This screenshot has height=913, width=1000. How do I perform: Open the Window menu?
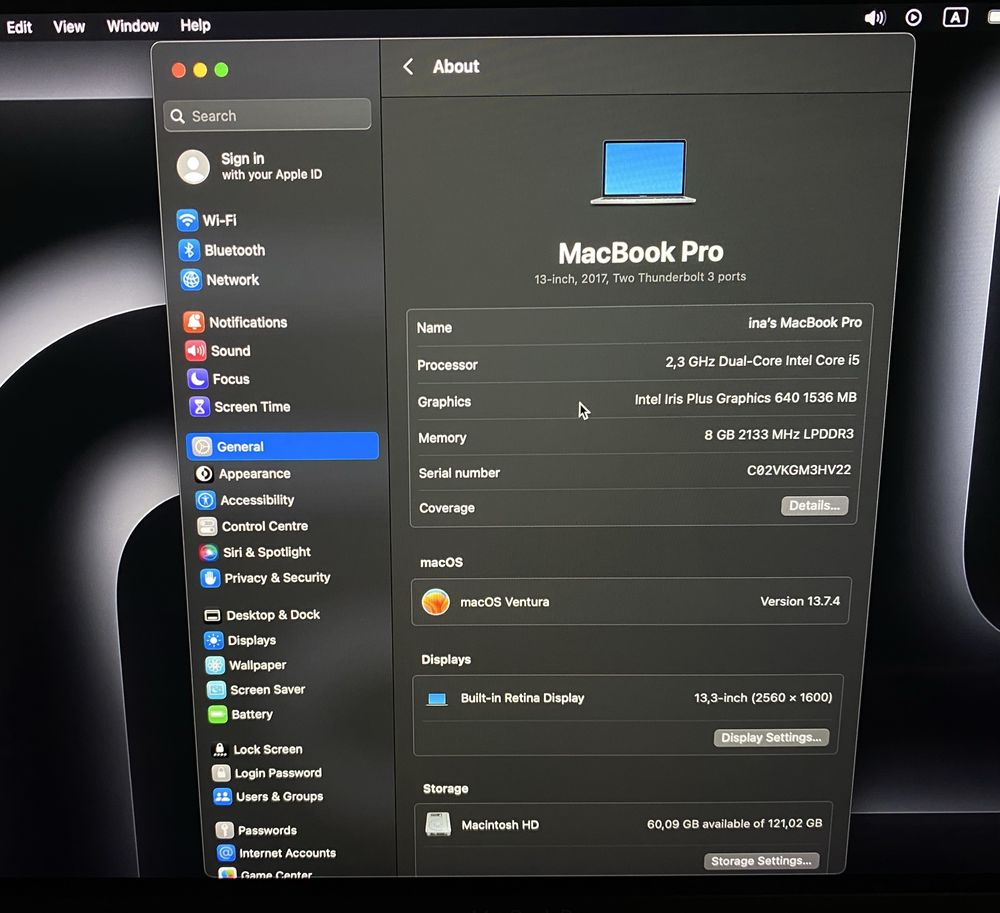(133, 26)
